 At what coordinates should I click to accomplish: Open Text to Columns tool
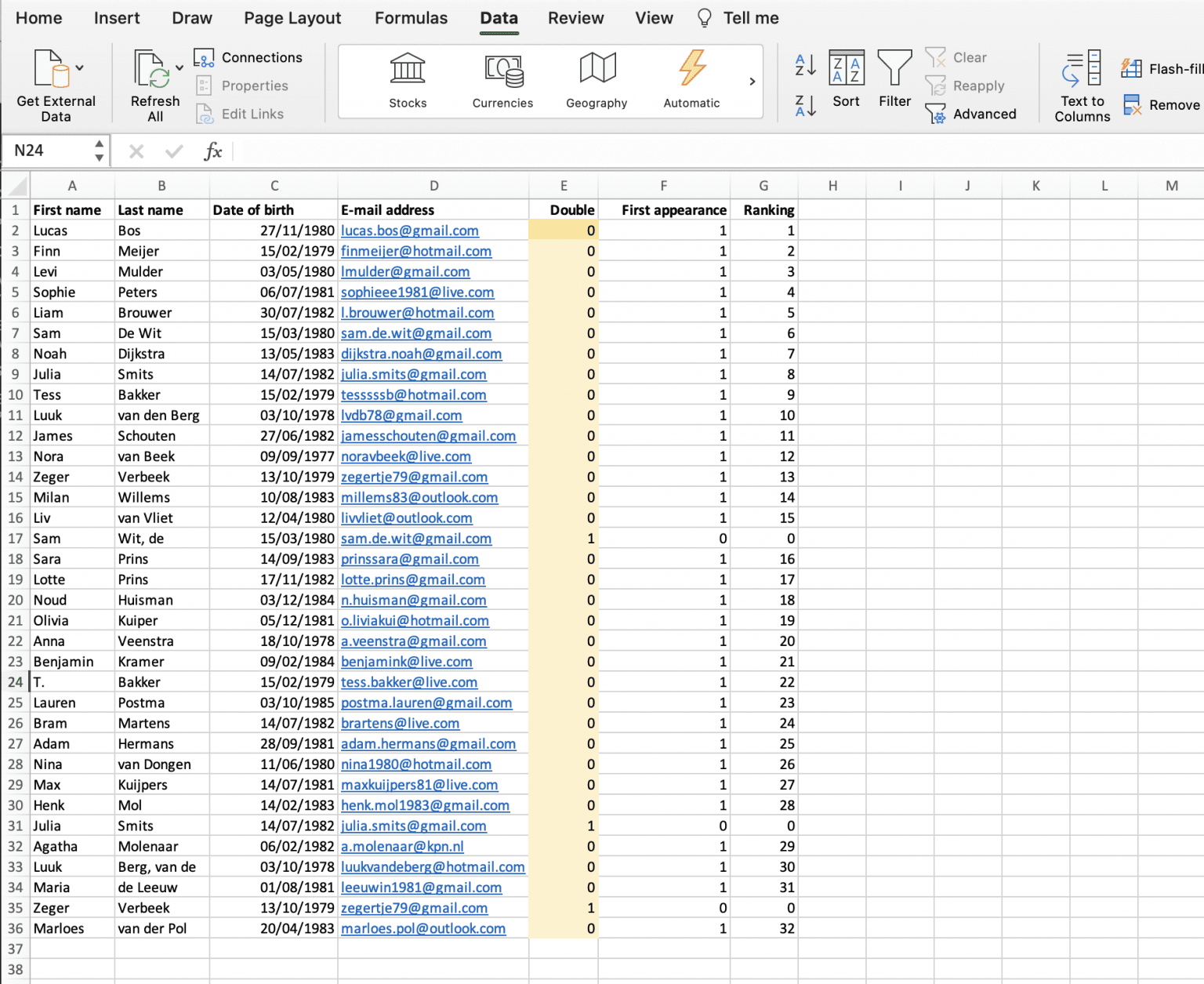pos(1083,69)
